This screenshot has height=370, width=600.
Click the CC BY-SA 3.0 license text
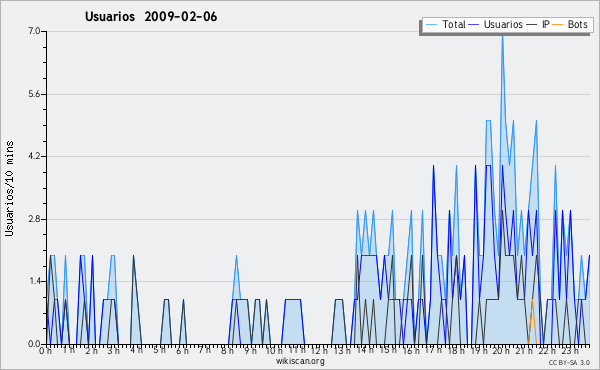pos(569,363)
